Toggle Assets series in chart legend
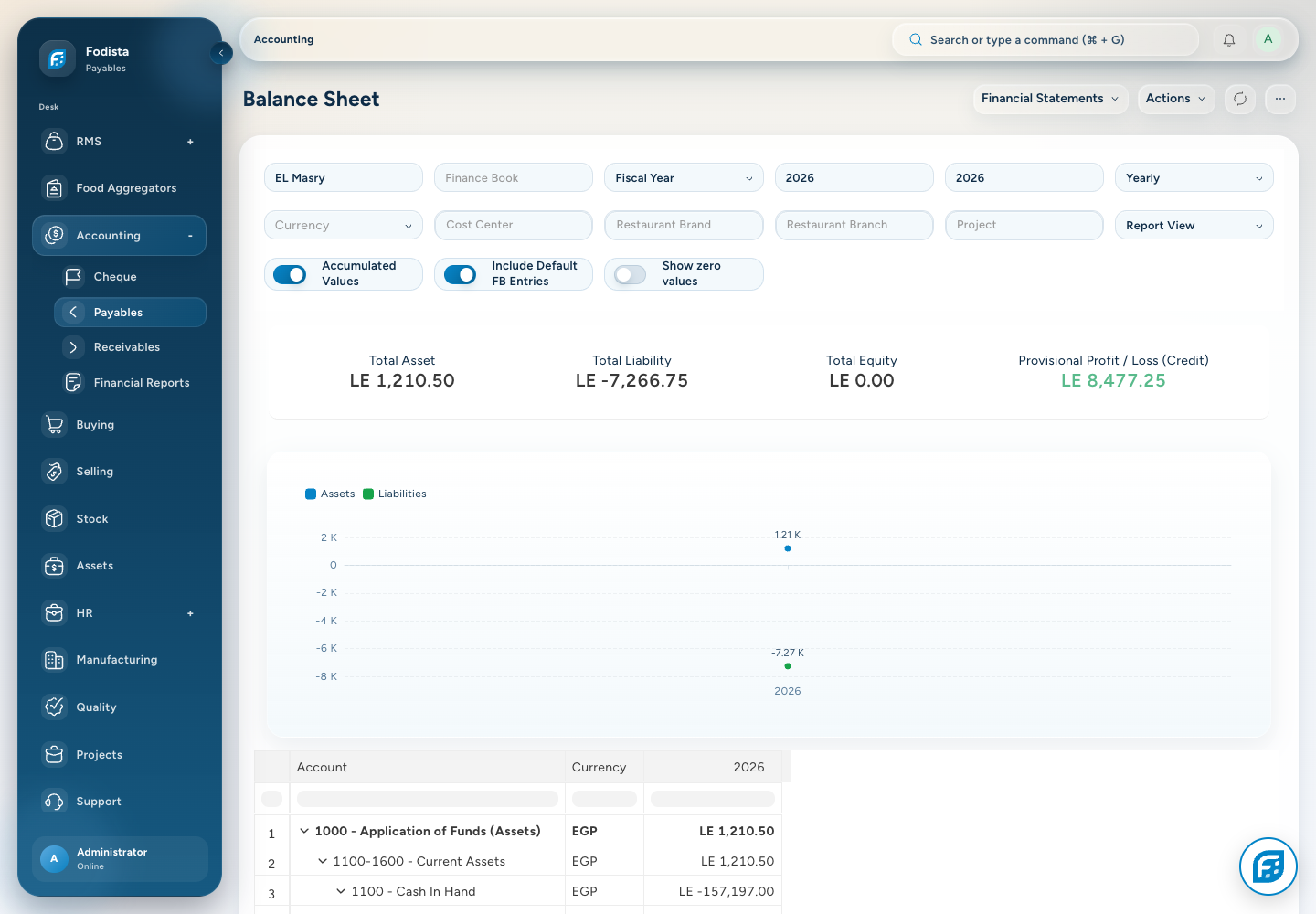Viewport: 1316px width, 914px height. 330,494
